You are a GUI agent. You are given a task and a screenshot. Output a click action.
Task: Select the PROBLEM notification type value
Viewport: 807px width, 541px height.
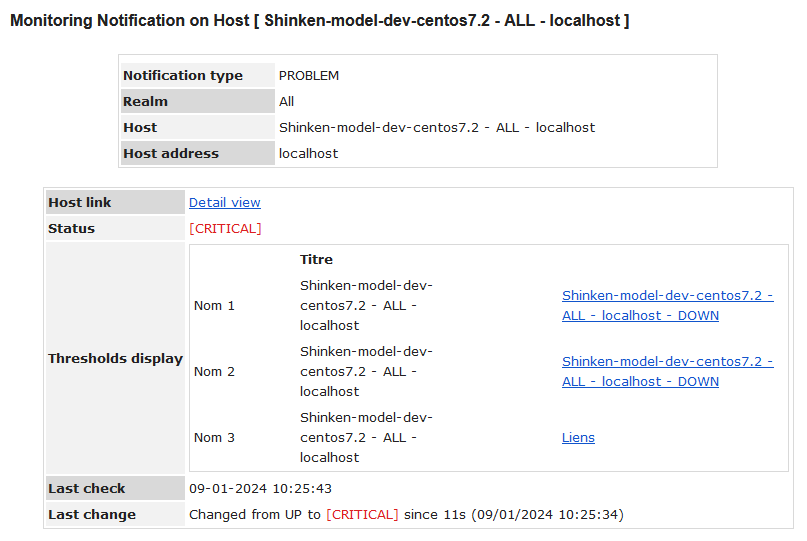[x=309, y=75]
